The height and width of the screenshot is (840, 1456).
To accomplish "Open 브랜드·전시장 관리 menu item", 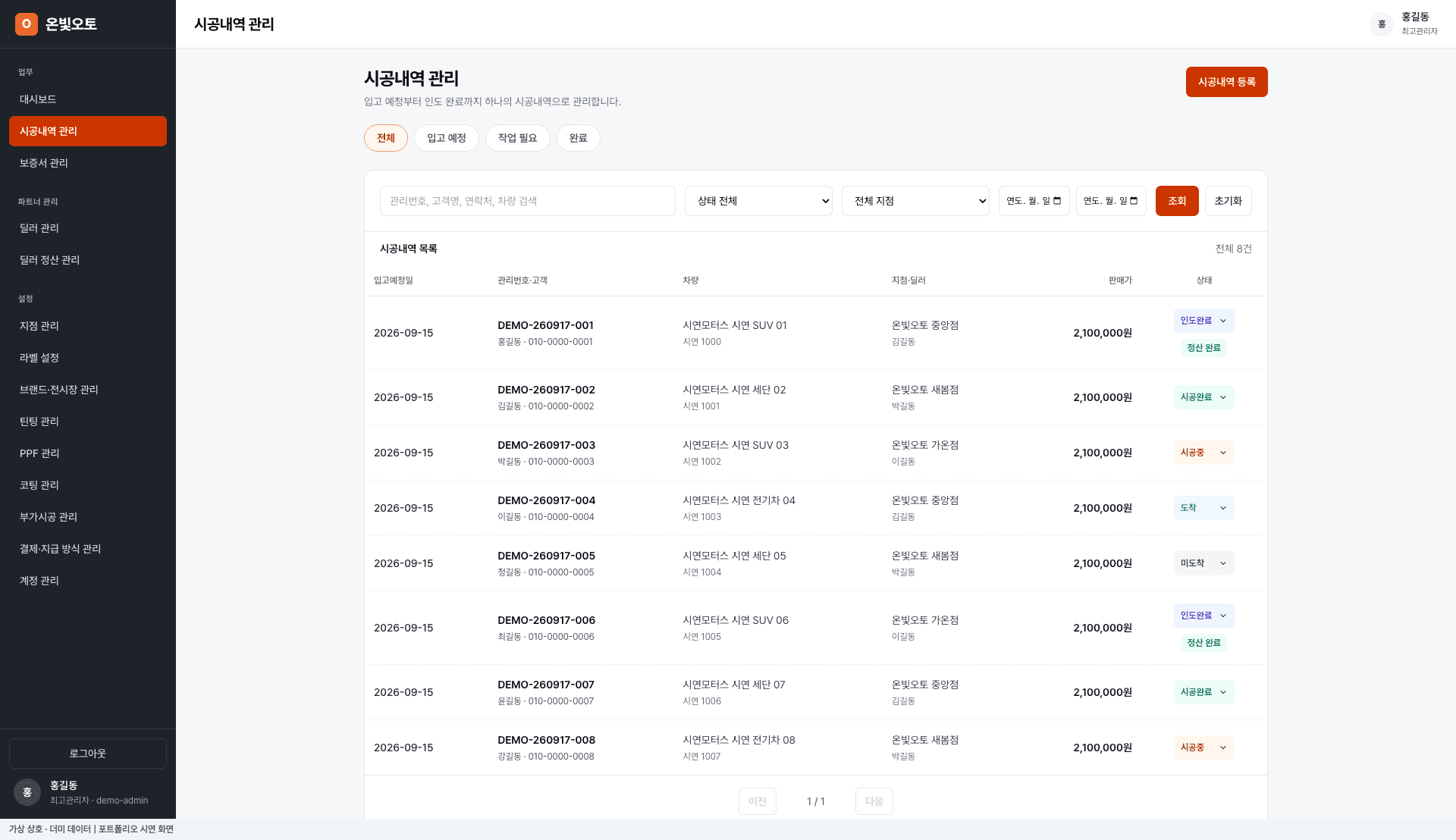I will pyautogui.click(x=88, y=390).
